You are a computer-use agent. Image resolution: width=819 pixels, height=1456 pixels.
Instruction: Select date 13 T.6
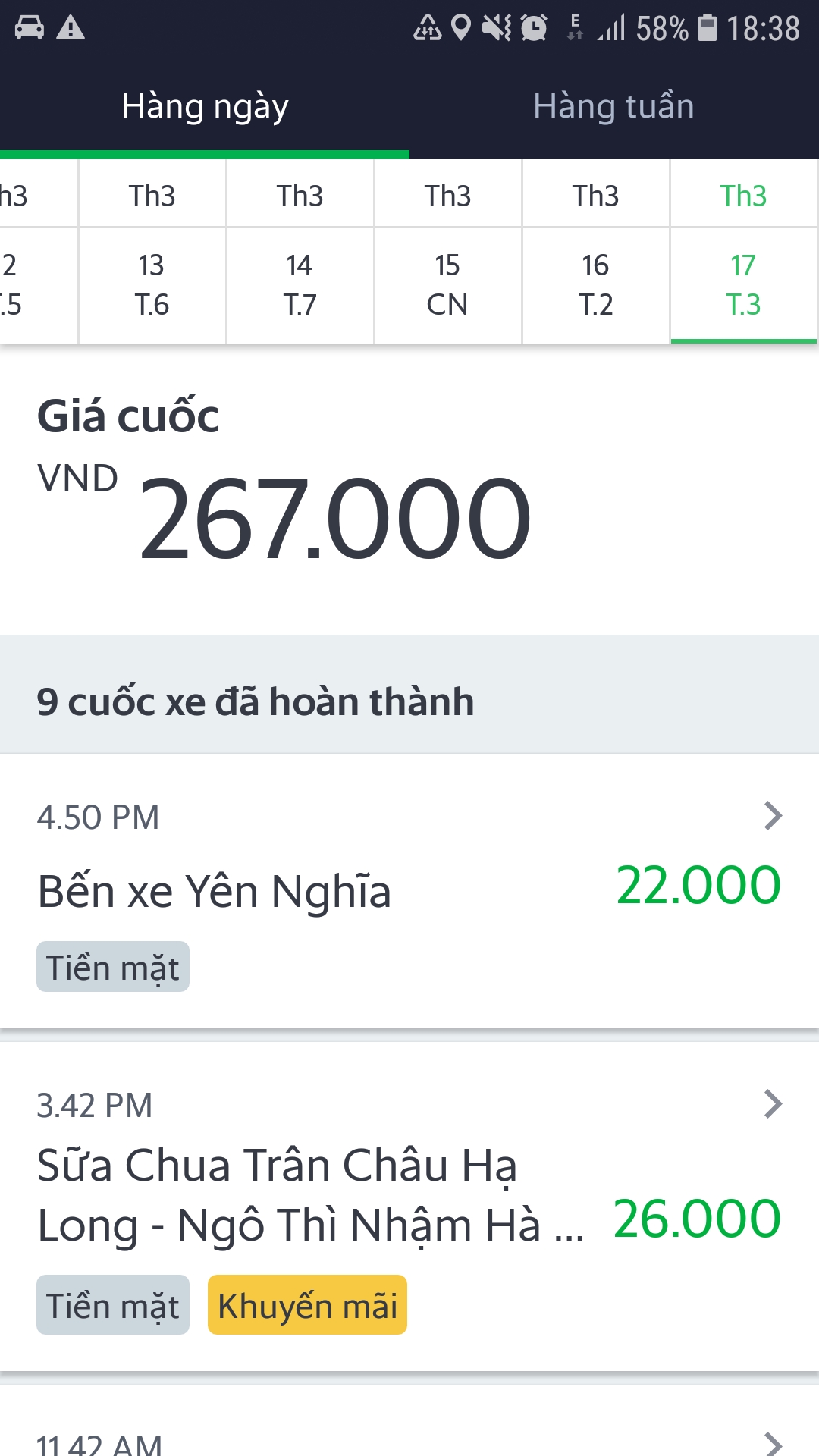coord(152,284)
